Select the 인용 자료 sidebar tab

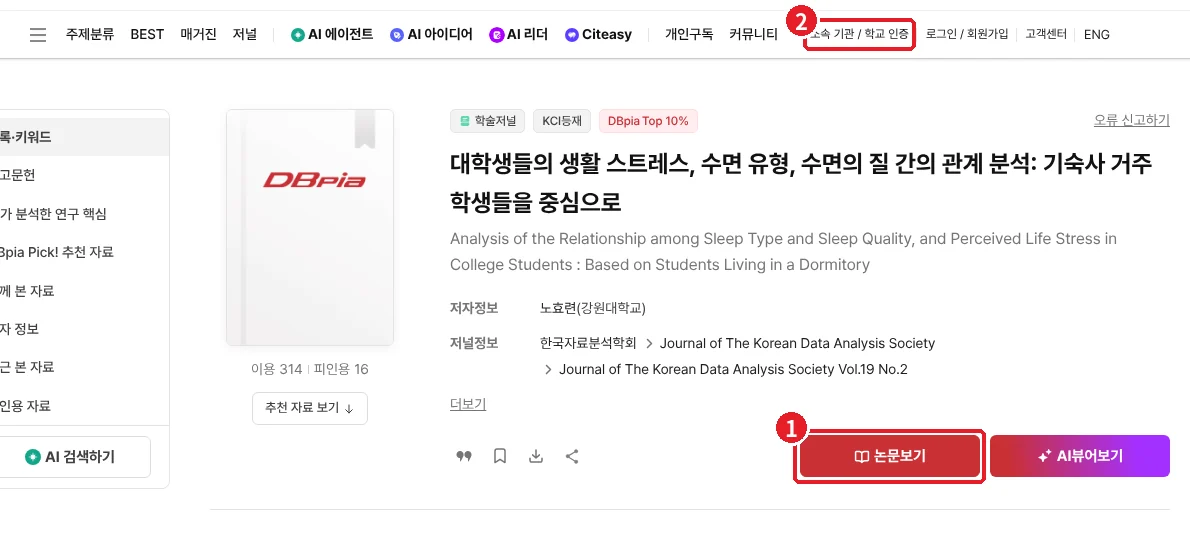click(84, 405)
